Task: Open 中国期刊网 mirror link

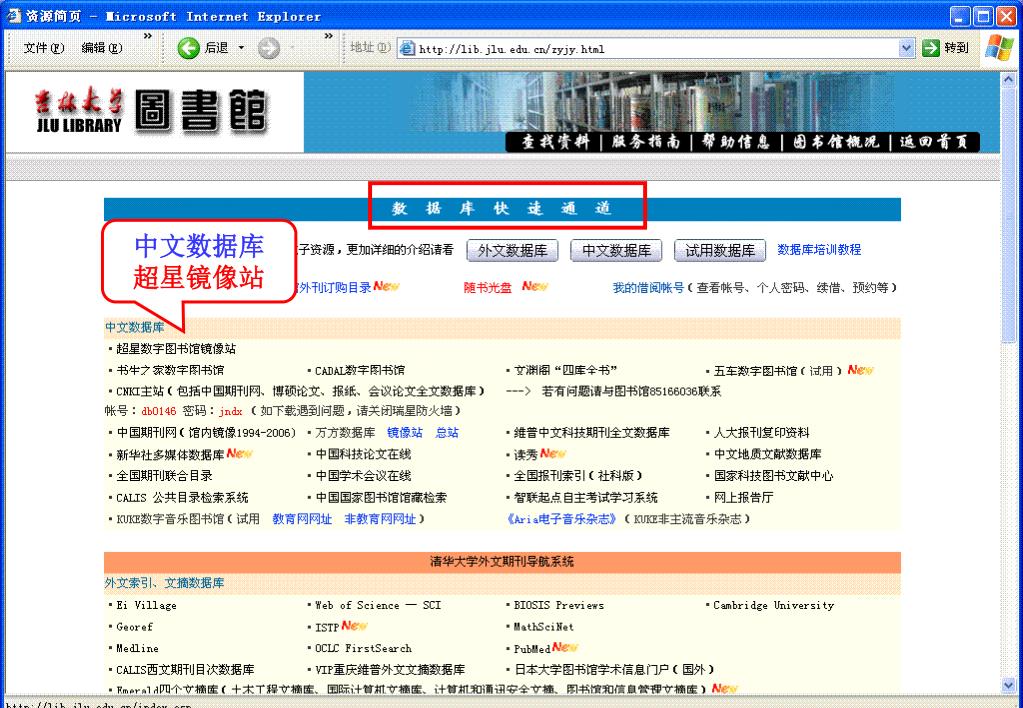Action: click(206, 433)
